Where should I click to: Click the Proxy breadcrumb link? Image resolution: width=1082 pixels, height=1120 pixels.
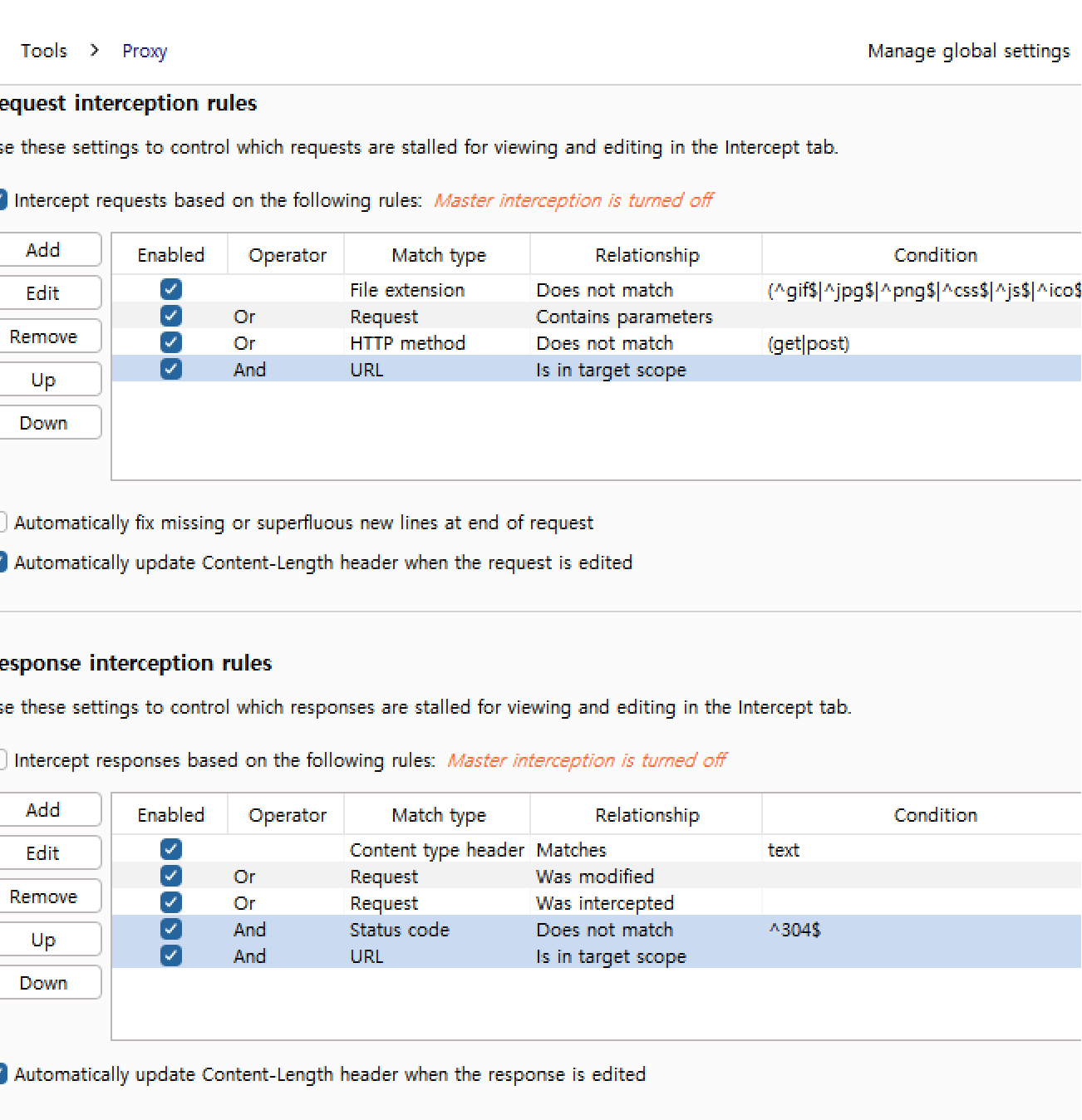tap(145, 52)
